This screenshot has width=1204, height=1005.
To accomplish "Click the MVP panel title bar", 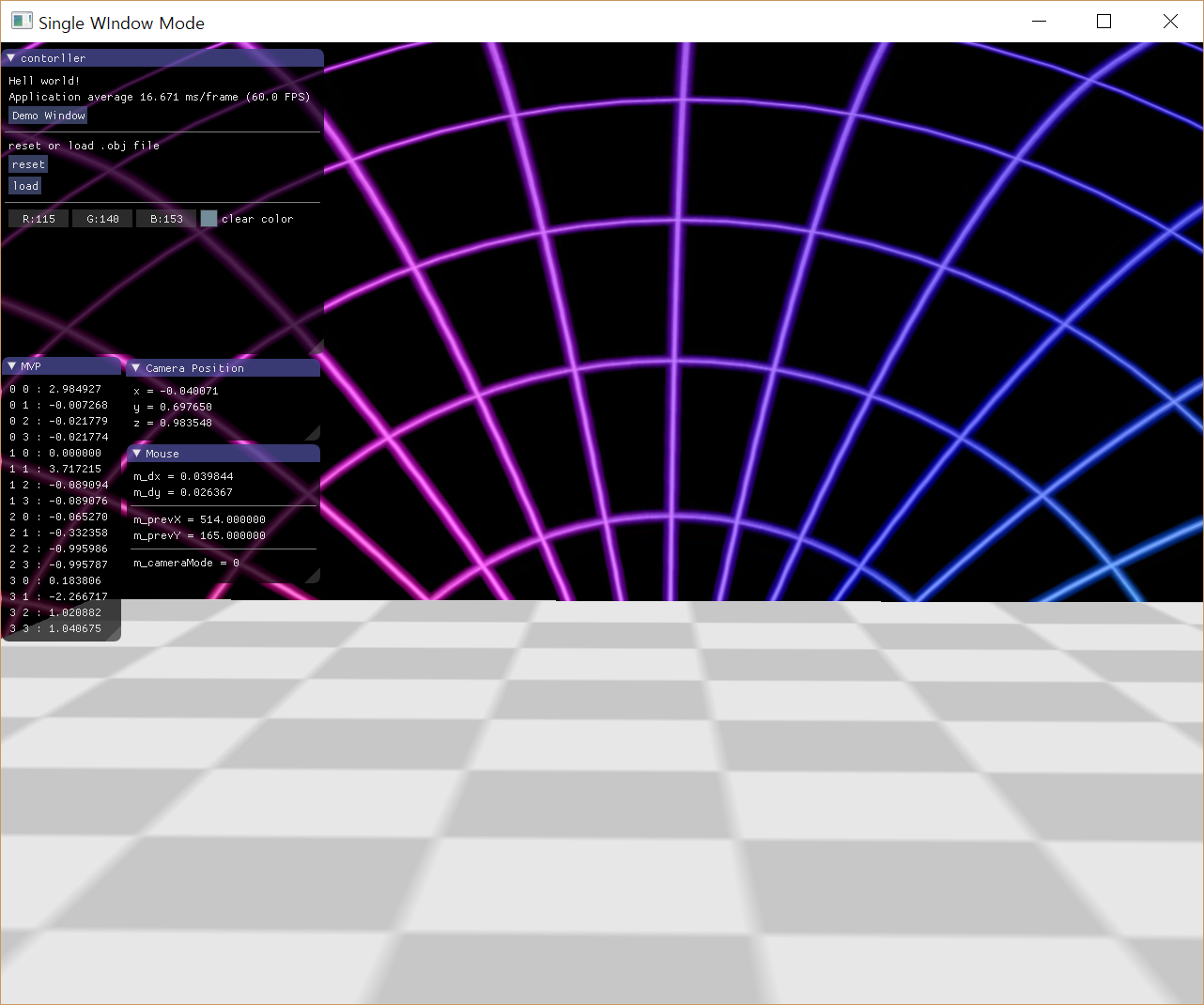I will click(62, 366).
